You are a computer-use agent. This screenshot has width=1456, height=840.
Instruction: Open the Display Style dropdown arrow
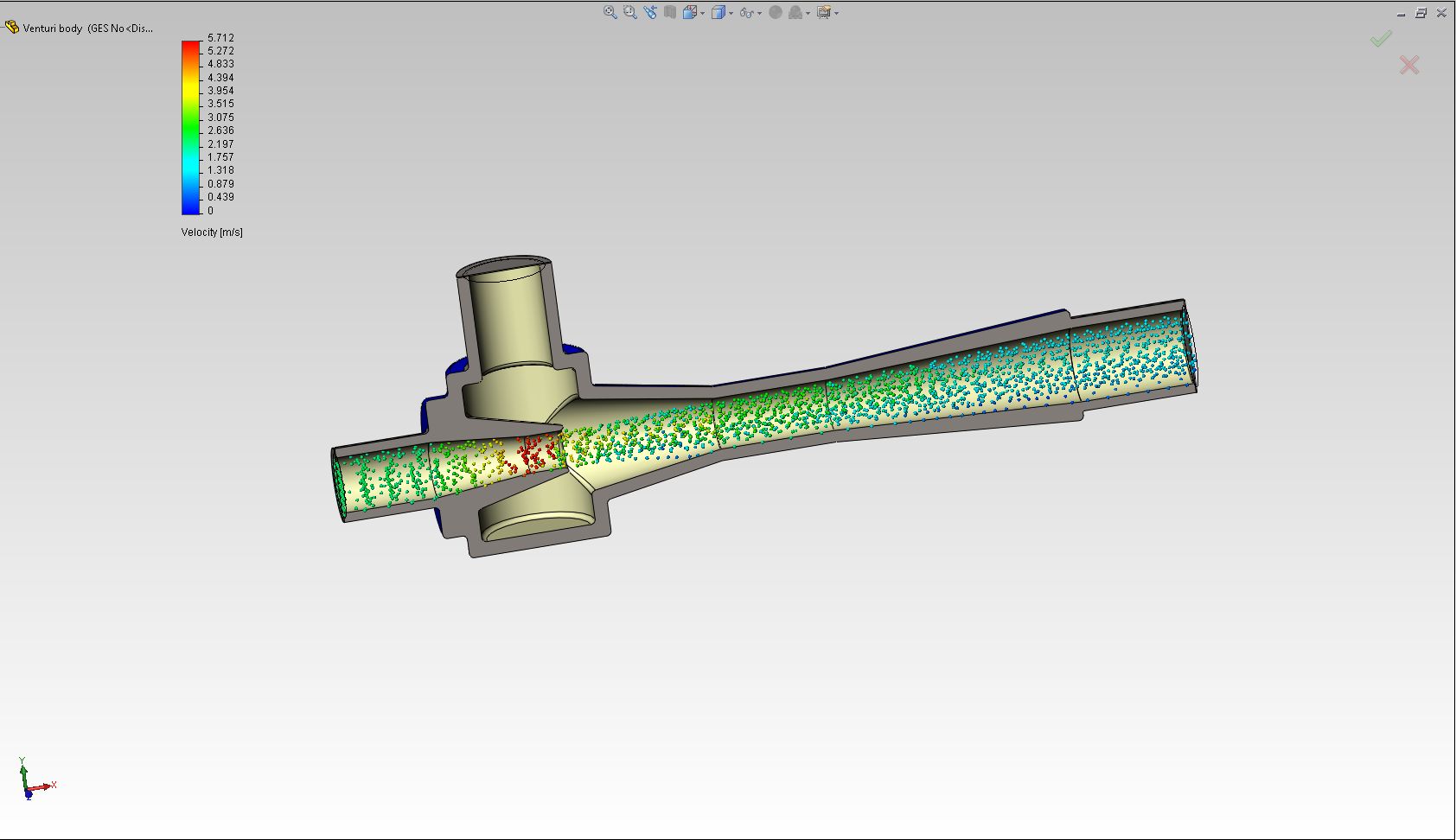[731, 13]
